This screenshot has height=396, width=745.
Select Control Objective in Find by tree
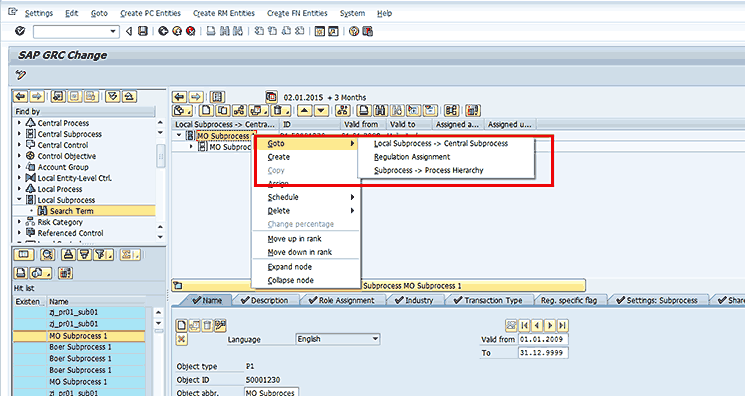[x=67, y=156]
